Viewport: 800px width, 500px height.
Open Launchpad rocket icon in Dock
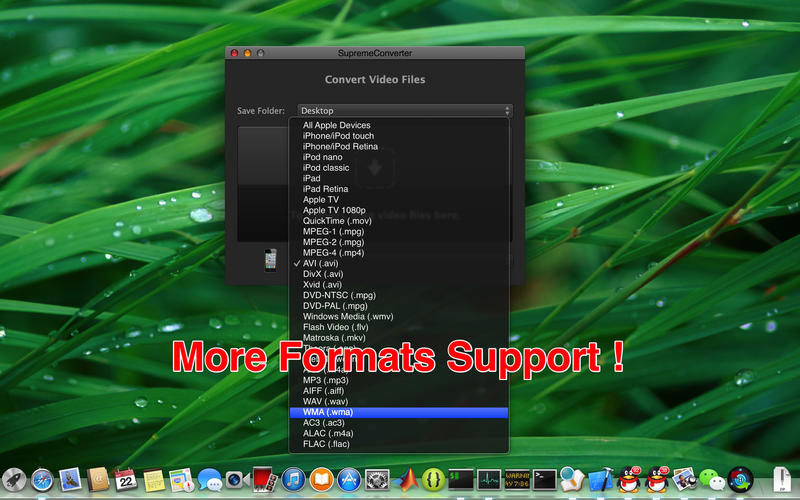click(x=14, y=480)
